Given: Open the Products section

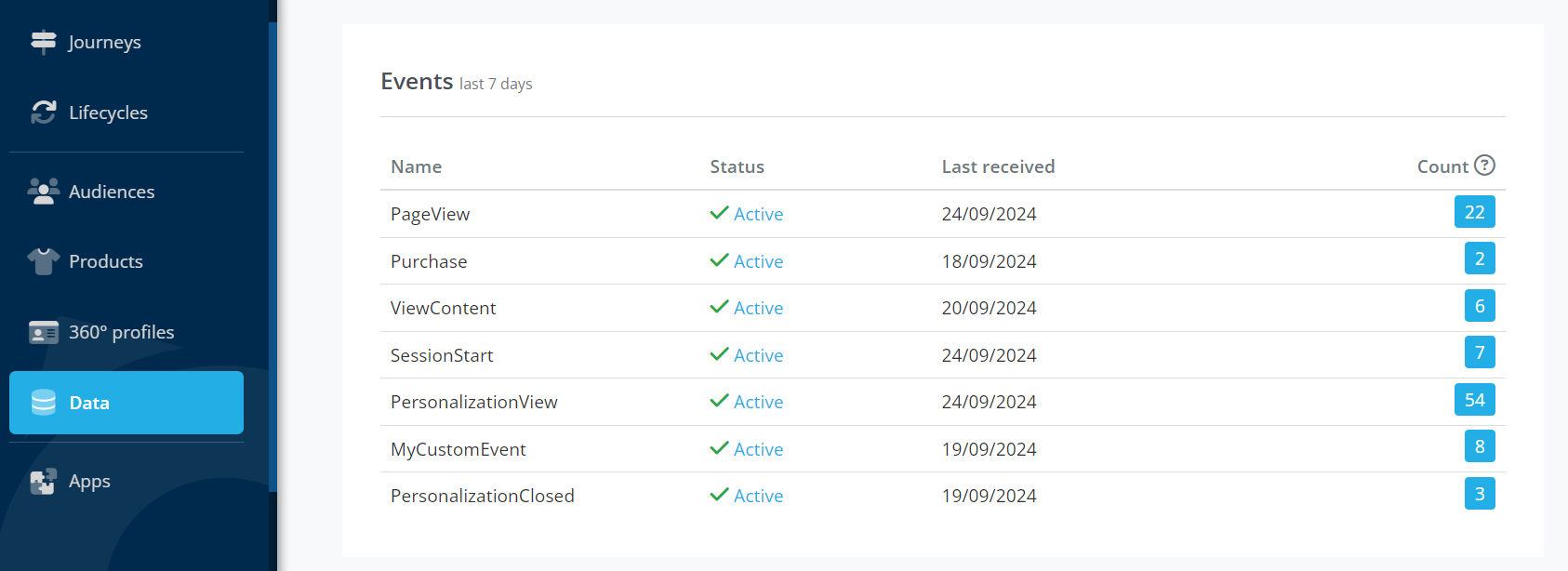Looking at the screenshot, I should (126, 261).
